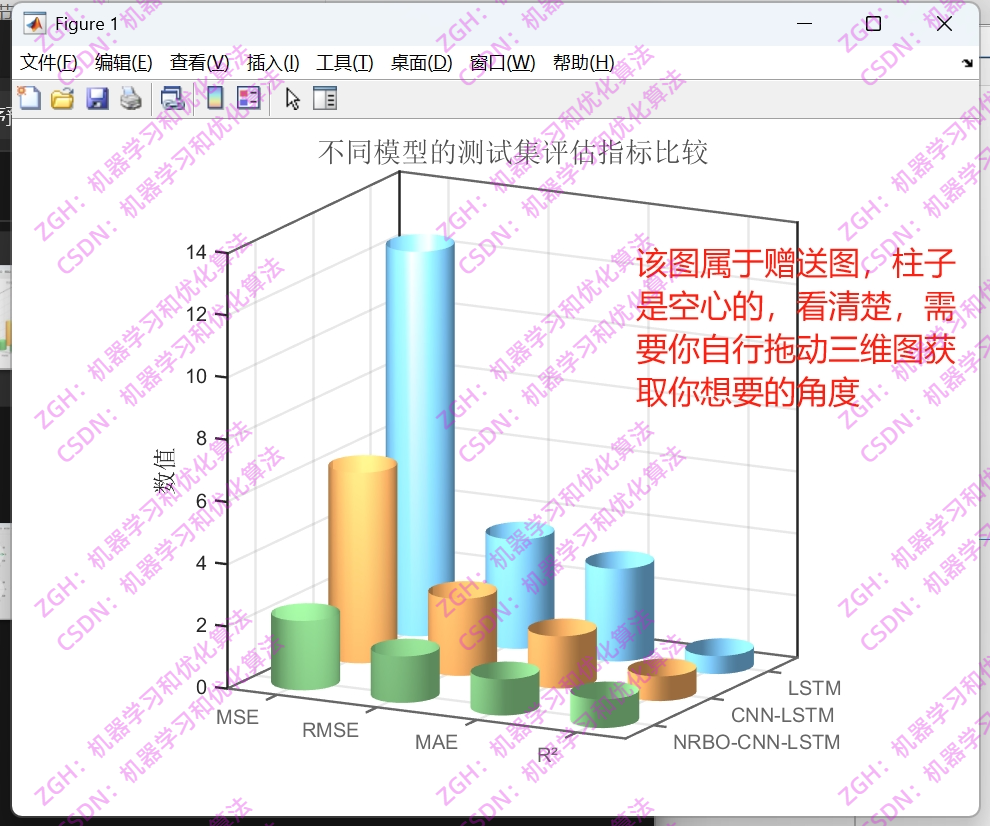Toggle the Link Plot toolbar icon

point(172,99)
